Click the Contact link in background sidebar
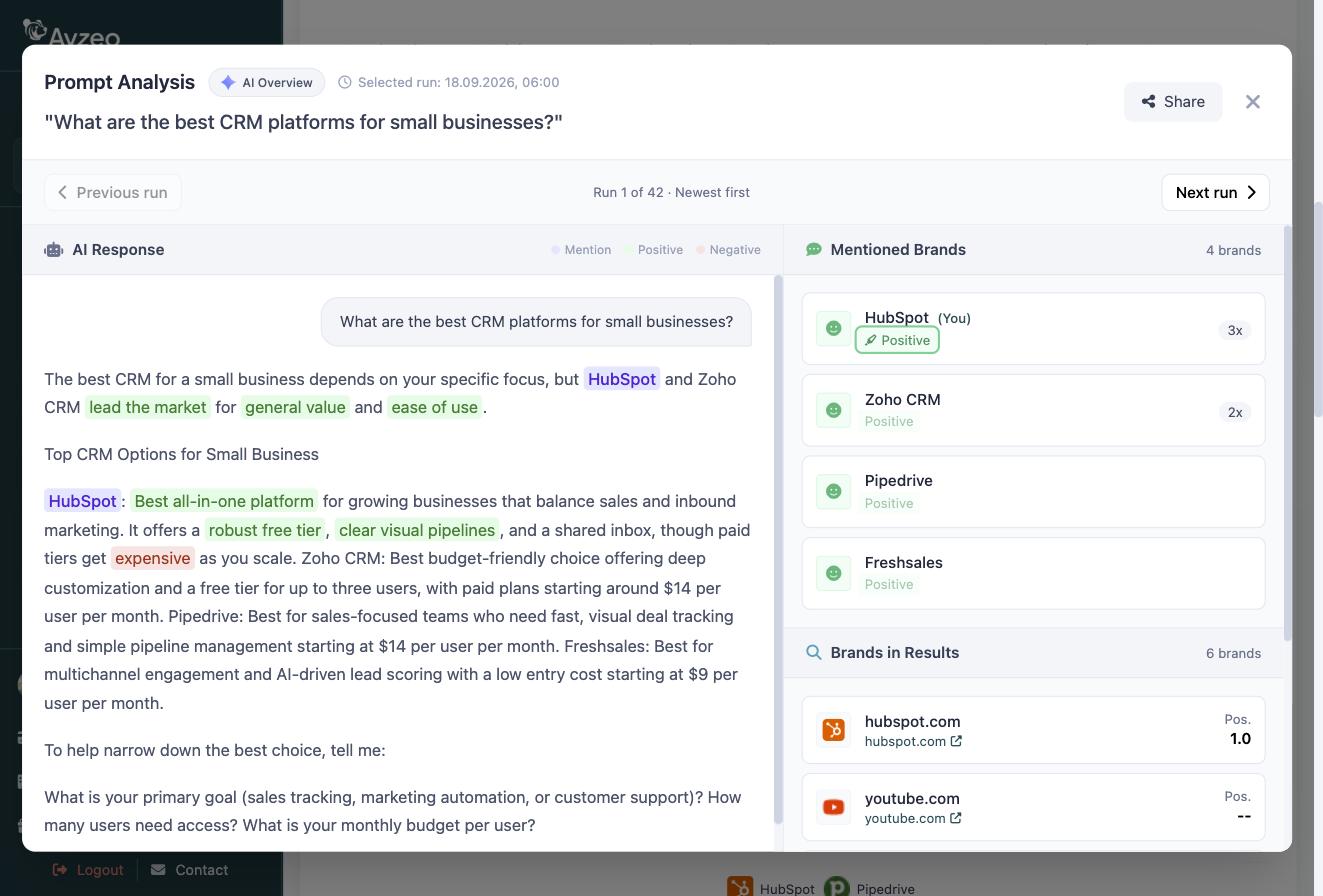 click(x=190, y=870)
